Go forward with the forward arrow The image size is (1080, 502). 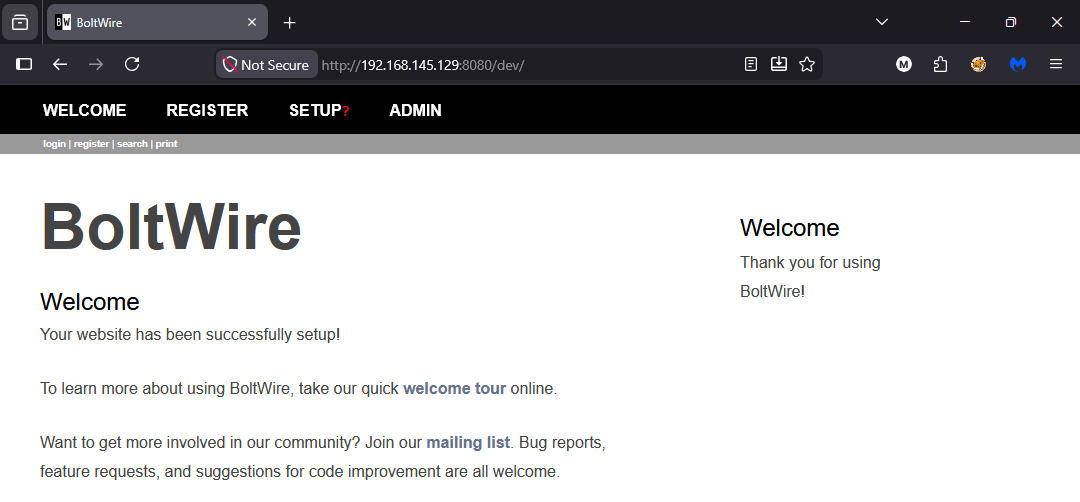point(96,64)
